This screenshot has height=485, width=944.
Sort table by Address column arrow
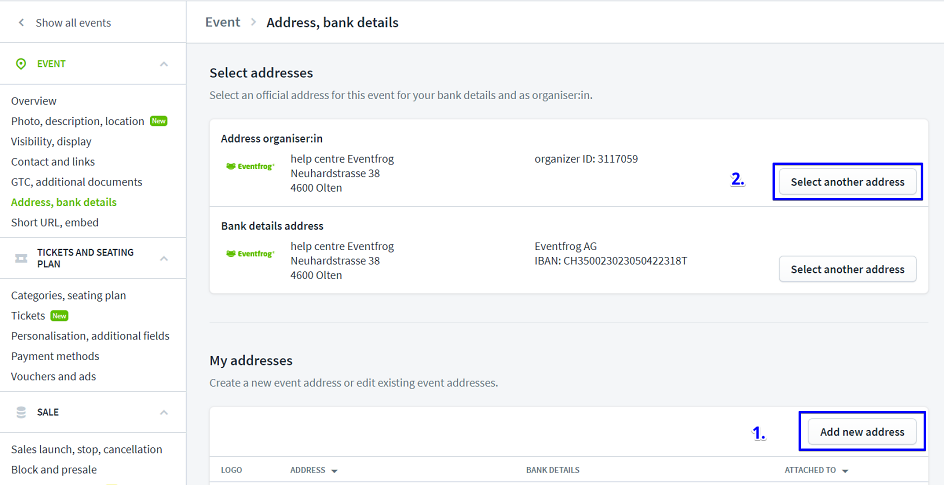pyautogui.click(x=334, y=471)
